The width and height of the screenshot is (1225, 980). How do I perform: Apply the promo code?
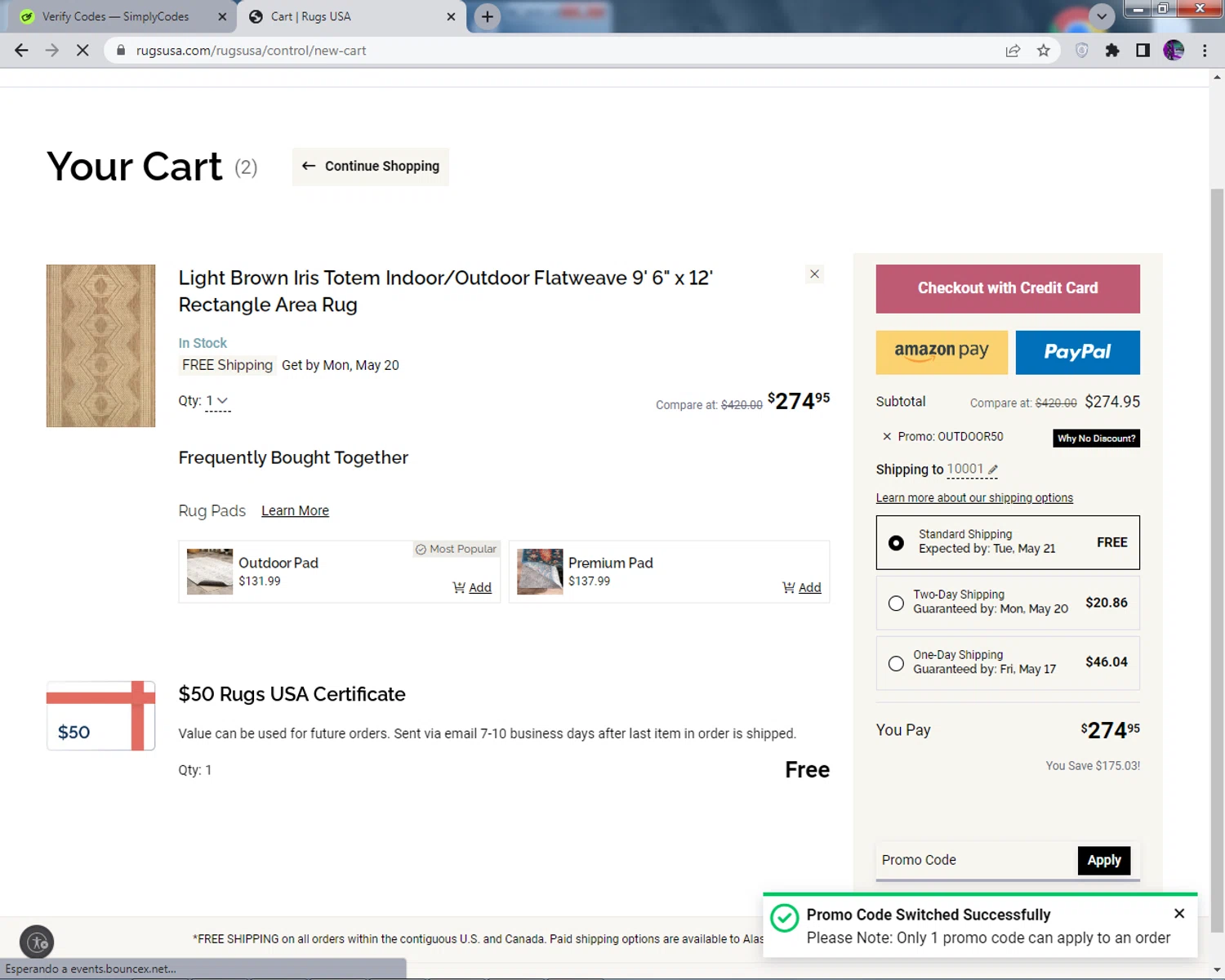click(x=1104, y=861)
